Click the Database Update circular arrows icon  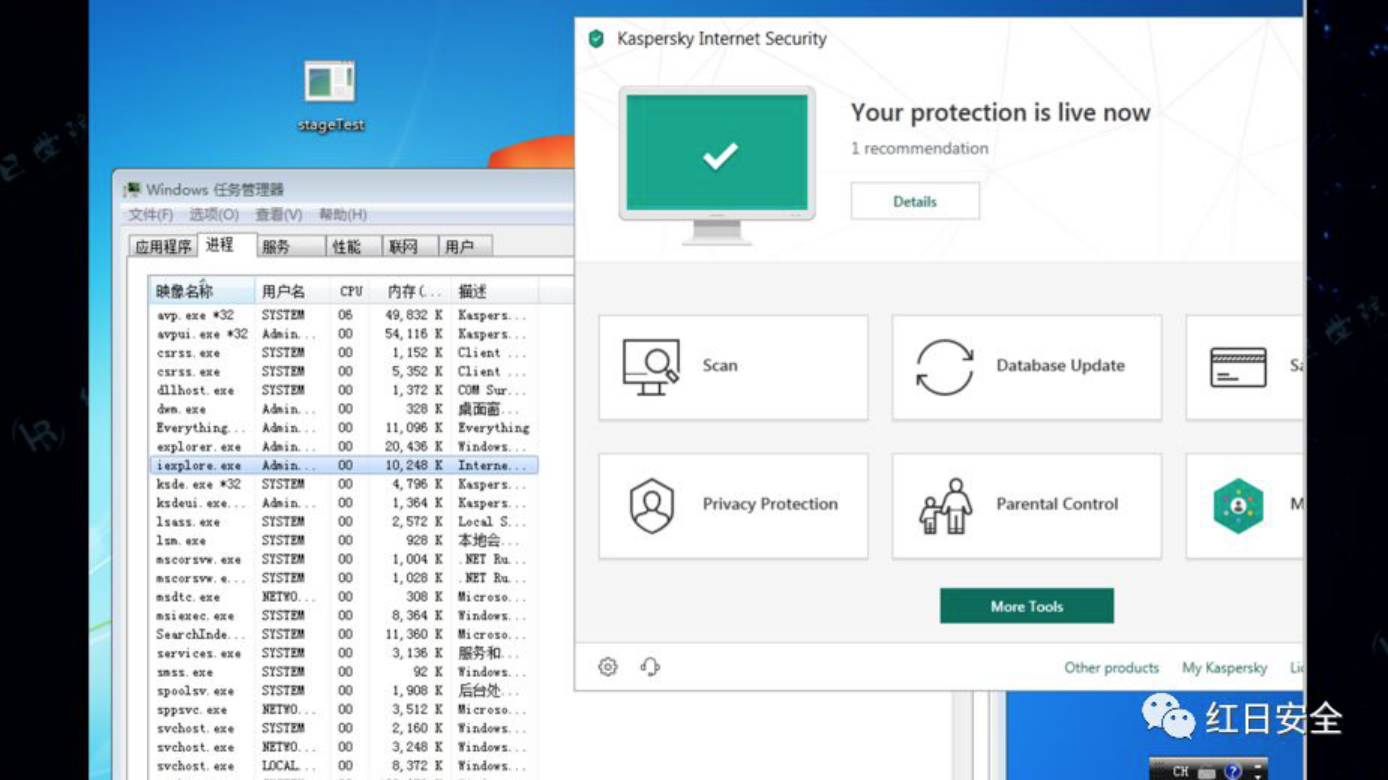click(x=944, y=367)
